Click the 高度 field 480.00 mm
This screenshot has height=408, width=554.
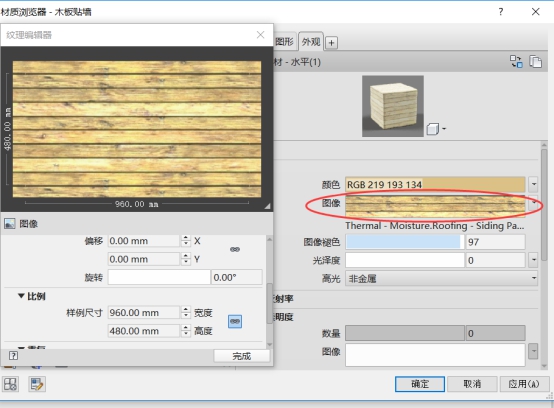[x=144, y=331]
